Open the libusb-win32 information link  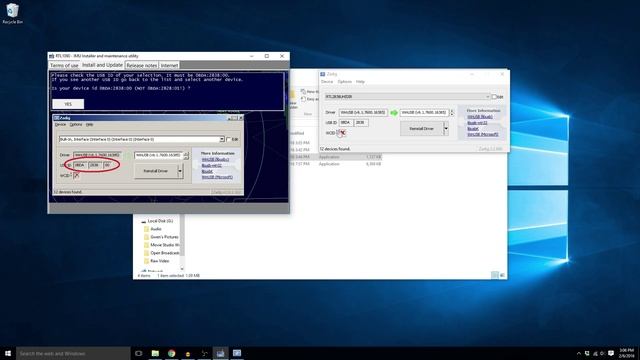tap(477, 123)
